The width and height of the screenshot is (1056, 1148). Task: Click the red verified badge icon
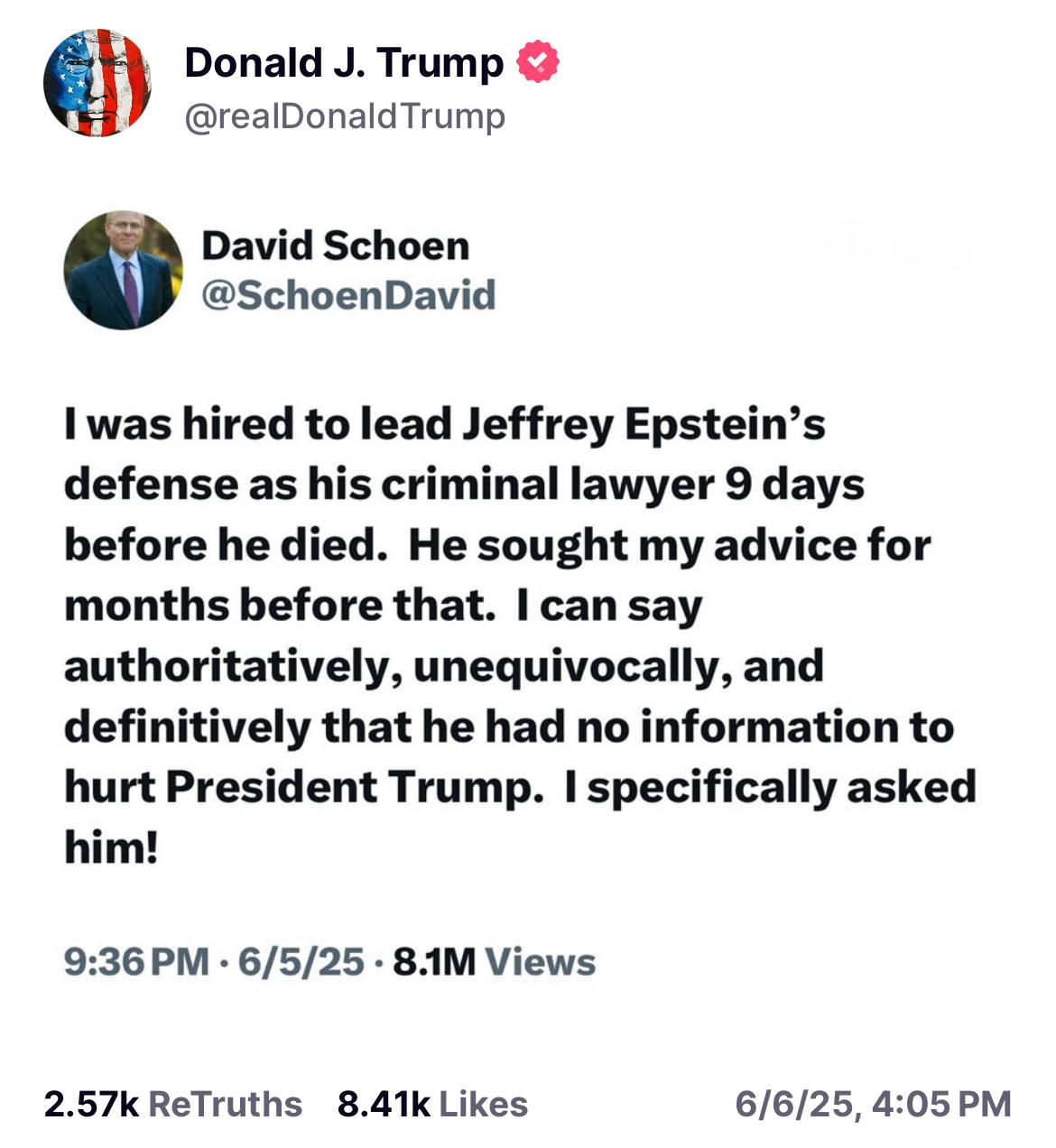[538, 62]
